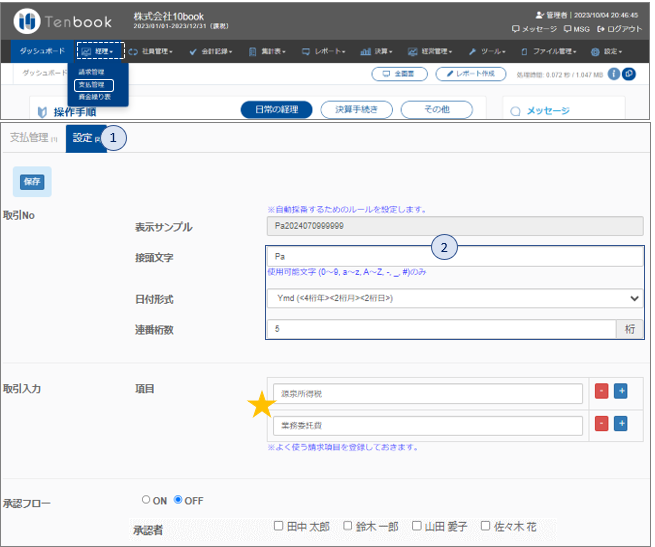Click the blue copy window icon
The image size is (655, 547).
click(x=629, y=74)
